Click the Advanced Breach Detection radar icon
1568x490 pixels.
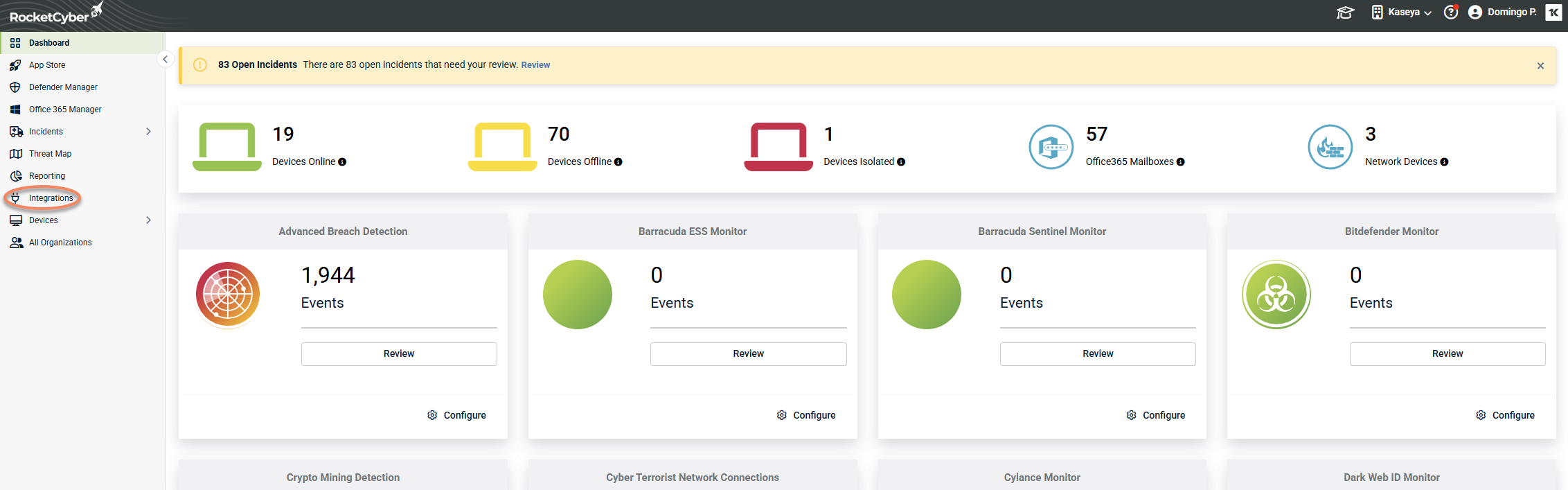[x=228, y=295]
